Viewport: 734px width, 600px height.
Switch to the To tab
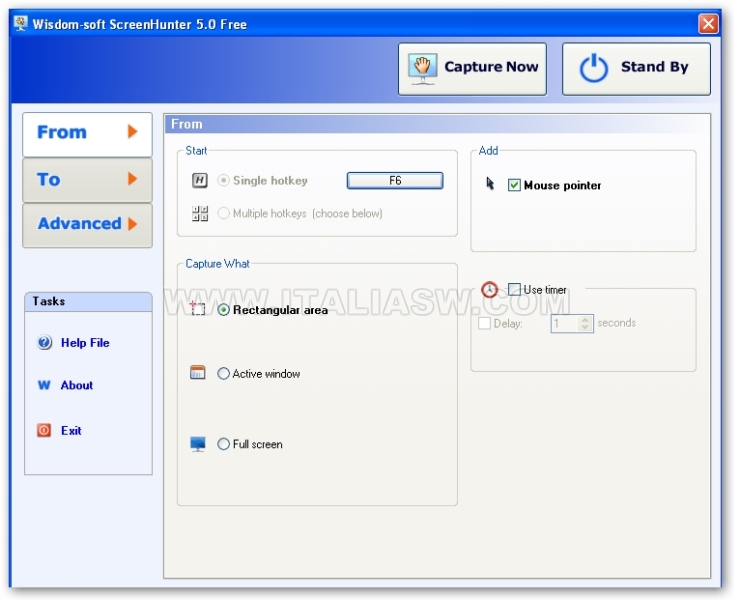(88, 180)
